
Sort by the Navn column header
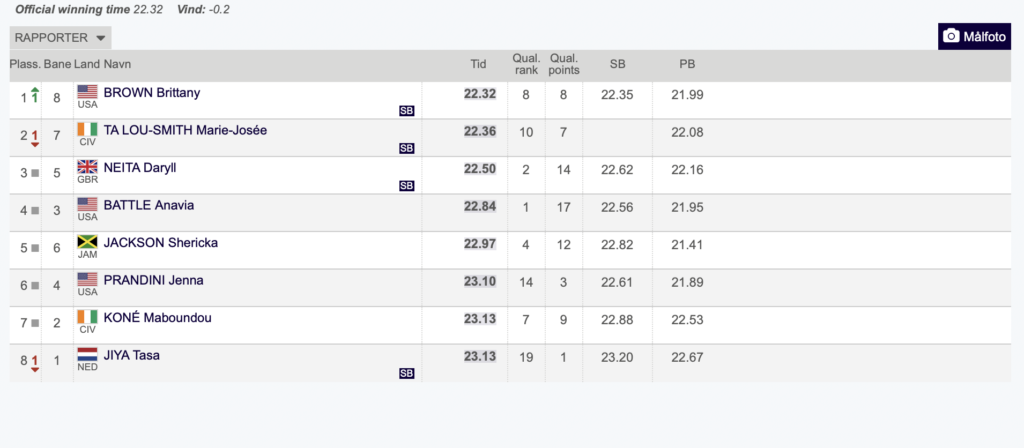(118, 64)
